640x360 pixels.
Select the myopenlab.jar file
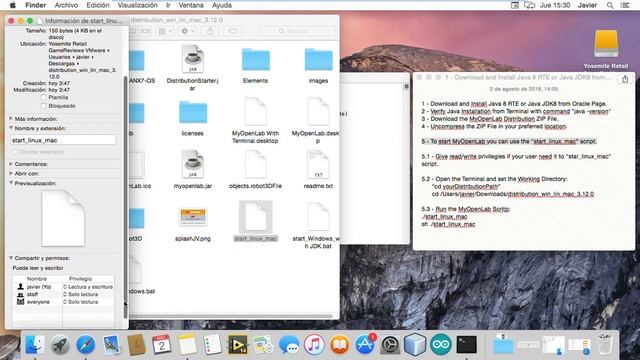(193, 164)
